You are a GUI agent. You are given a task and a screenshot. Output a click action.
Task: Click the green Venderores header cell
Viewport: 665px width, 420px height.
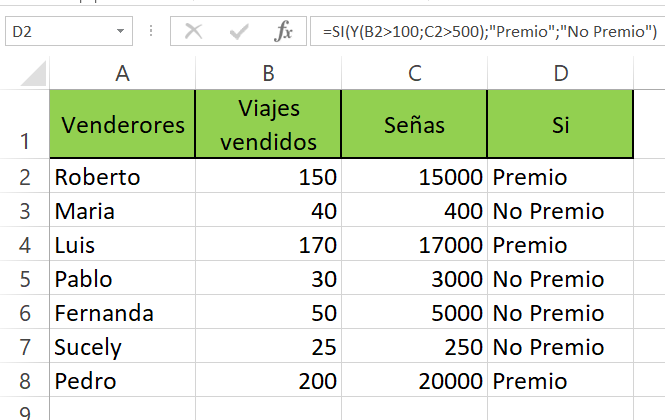[x=123, y=124]
